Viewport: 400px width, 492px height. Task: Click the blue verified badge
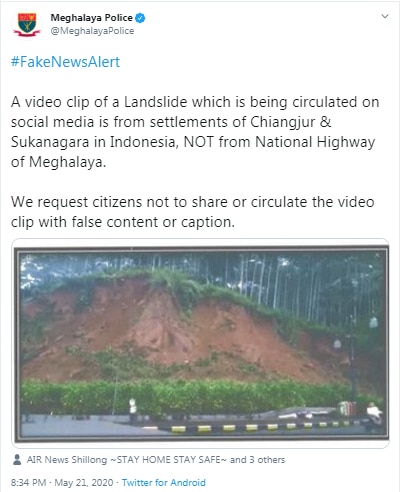140,18
